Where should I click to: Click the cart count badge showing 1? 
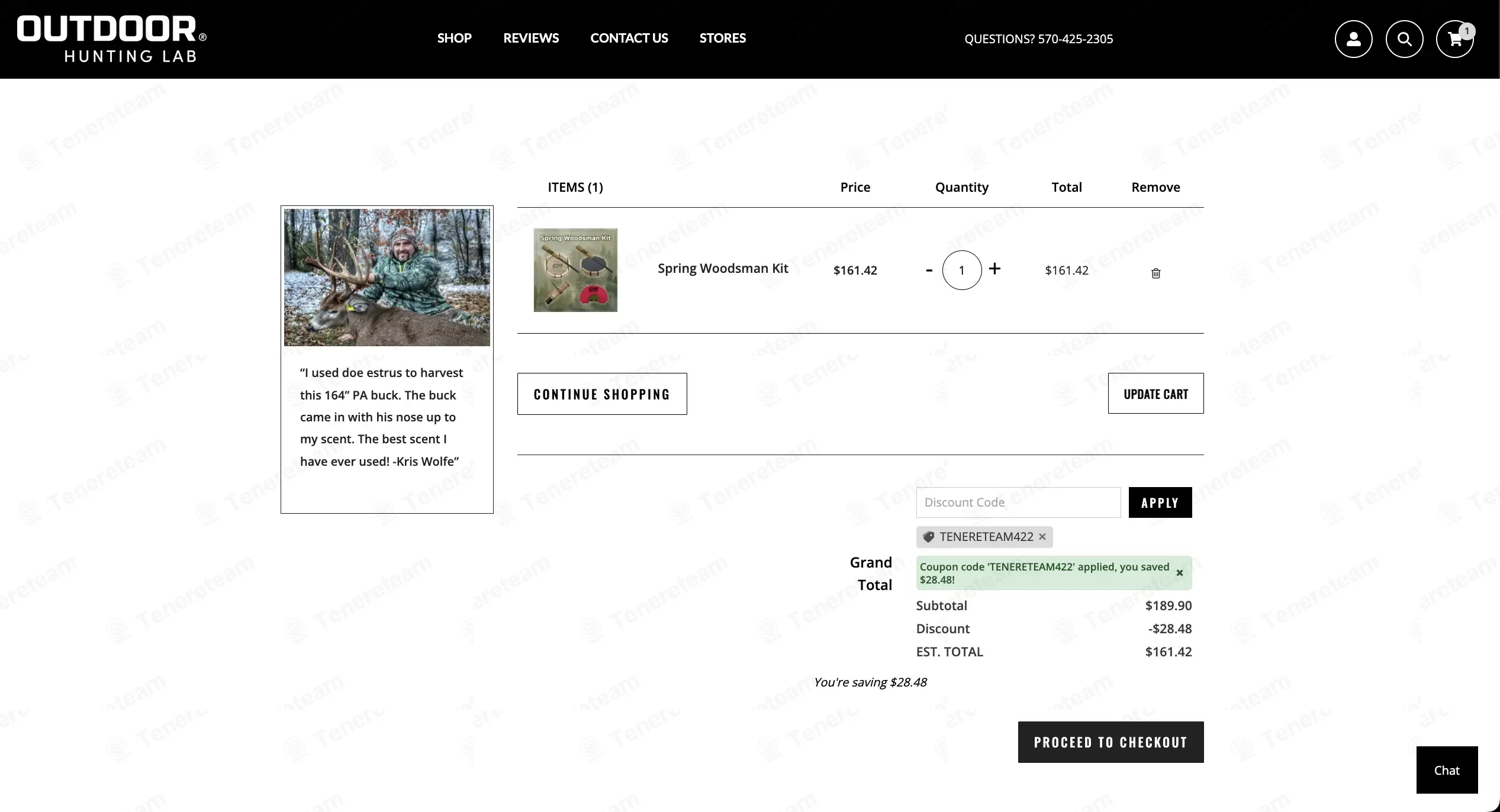click(1467, 31)
